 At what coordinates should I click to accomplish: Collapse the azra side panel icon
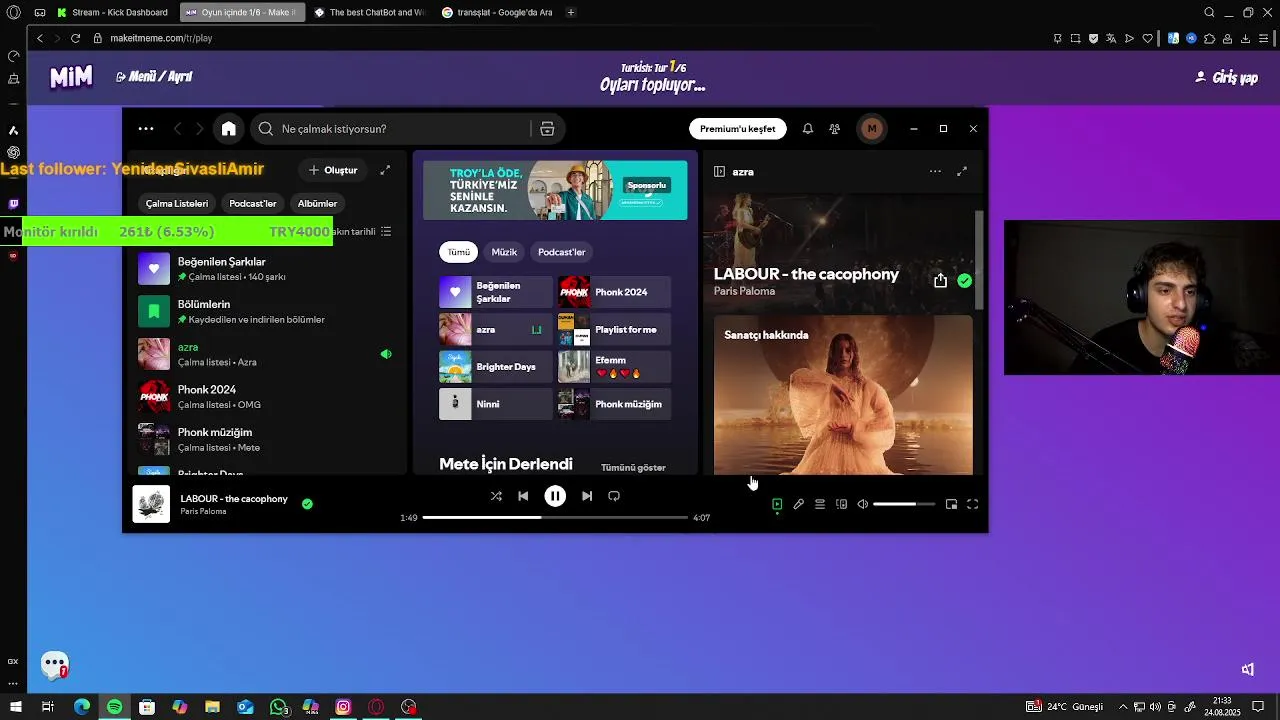719,172
